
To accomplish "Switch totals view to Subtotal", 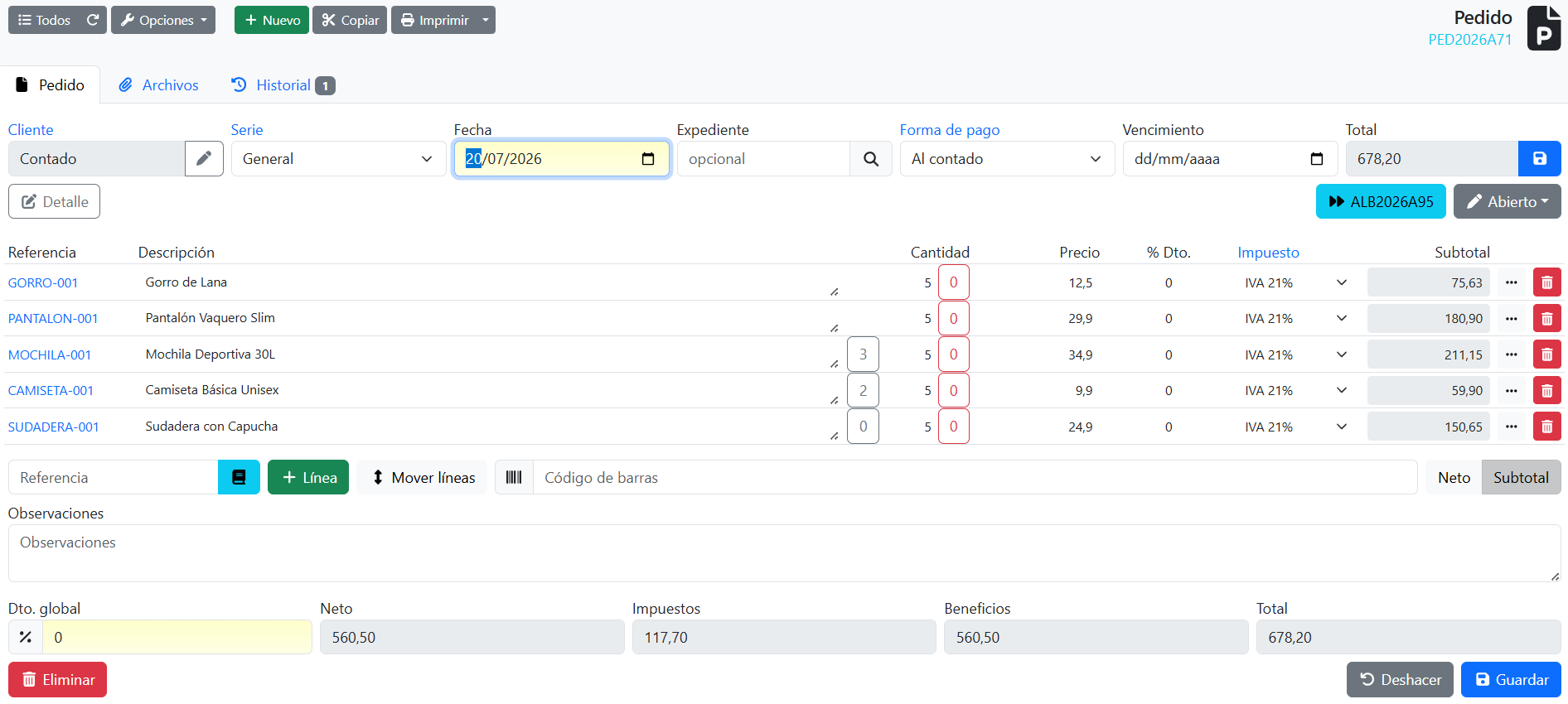I will (1521, 478).
